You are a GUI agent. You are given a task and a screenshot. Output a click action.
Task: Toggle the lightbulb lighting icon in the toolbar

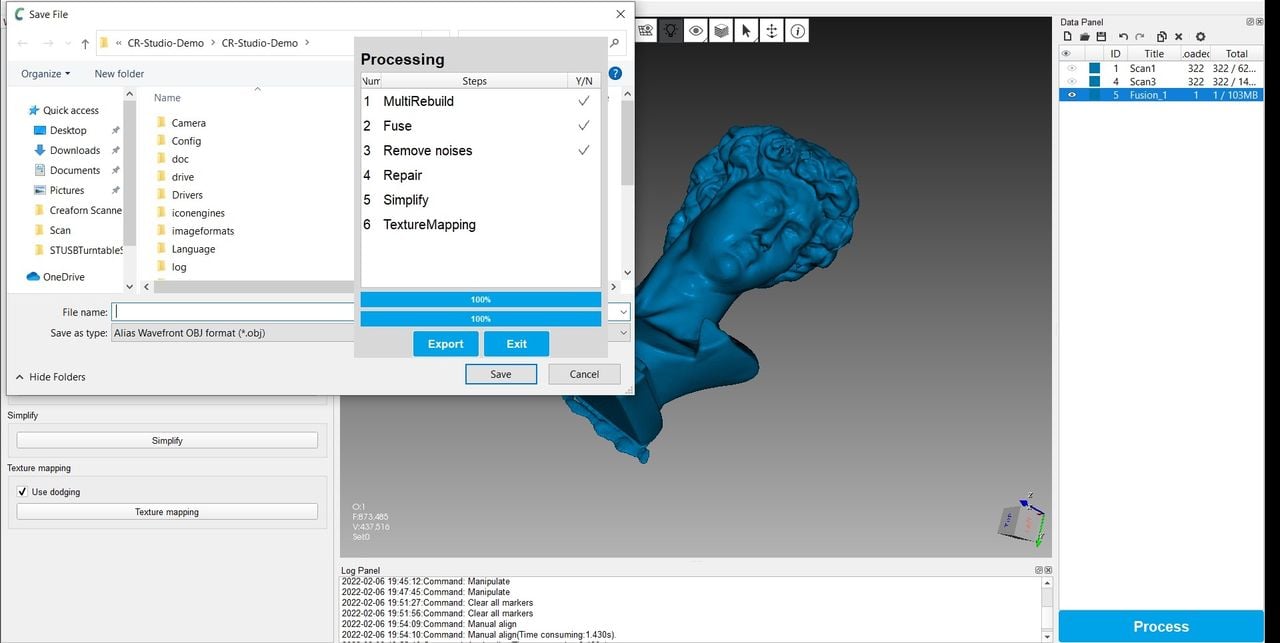671,31
